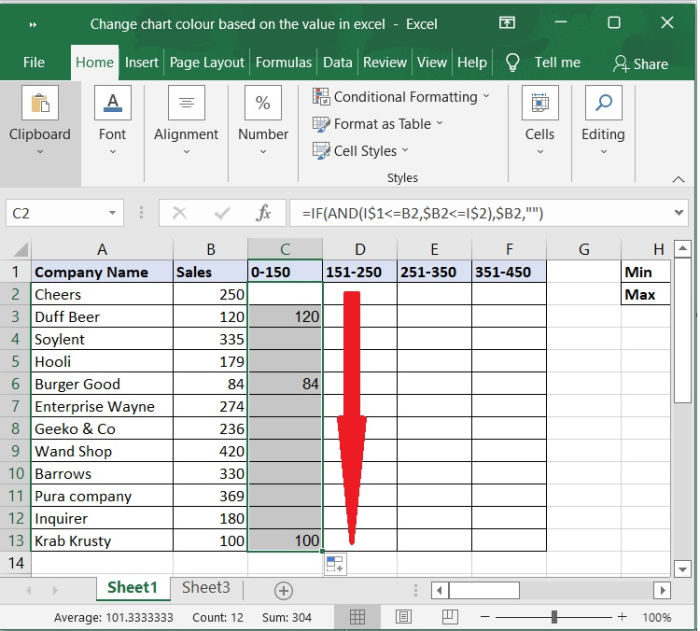Click the horizontal scroll left arrow
The image size is (700, 631).
click(440, 590)
